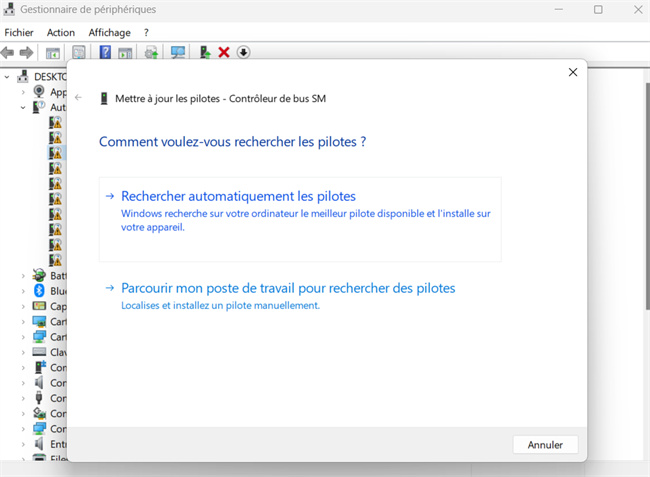
Task: Select the webcam category icon (App)
Action: point(39,92)
